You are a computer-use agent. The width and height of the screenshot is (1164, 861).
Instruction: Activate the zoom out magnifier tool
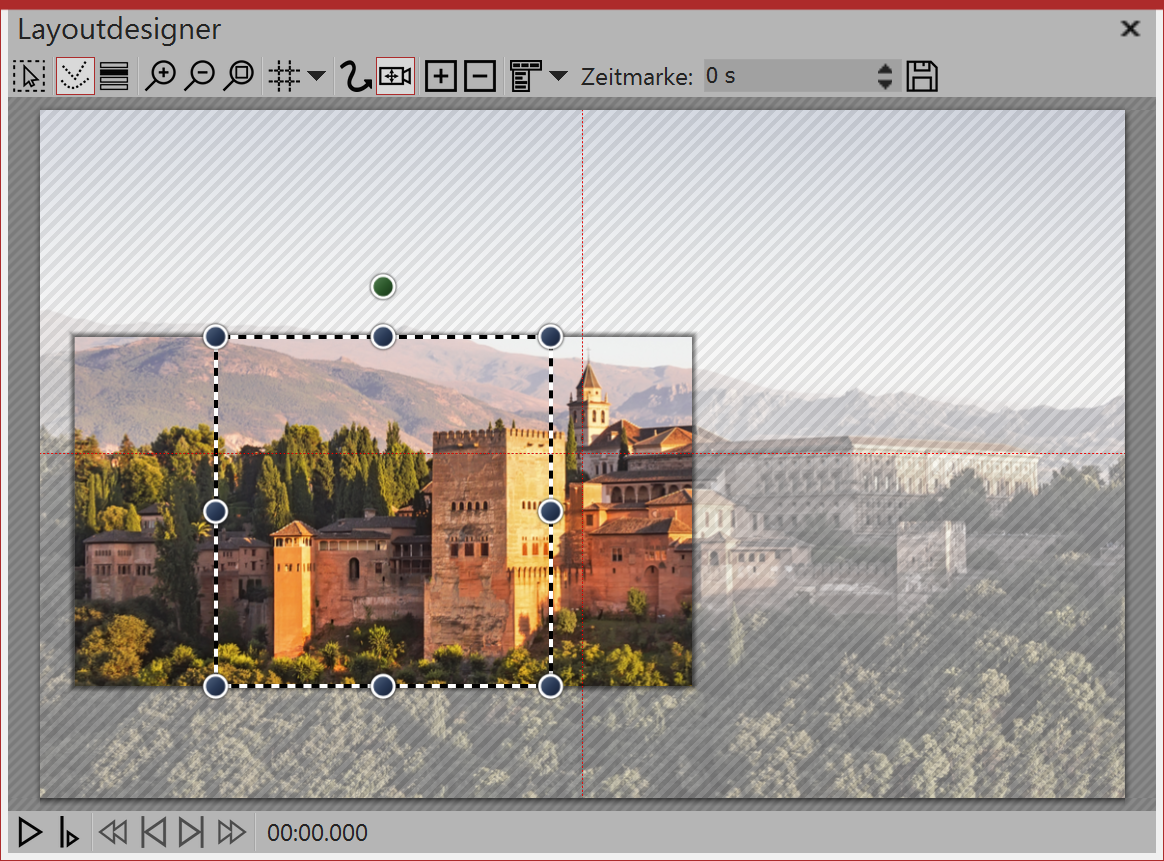coord(201,75)
